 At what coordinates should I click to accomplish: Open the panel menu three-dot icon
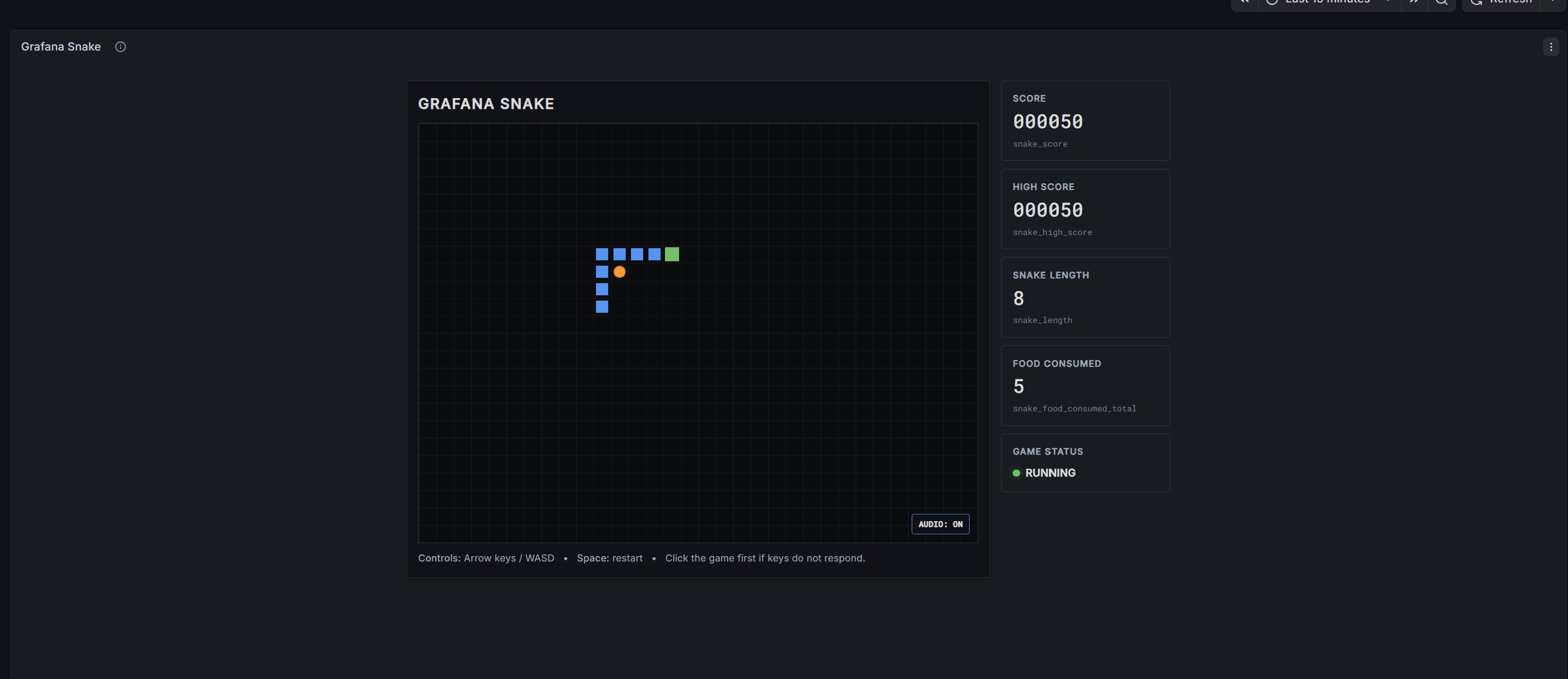(x=1551, y=47)
